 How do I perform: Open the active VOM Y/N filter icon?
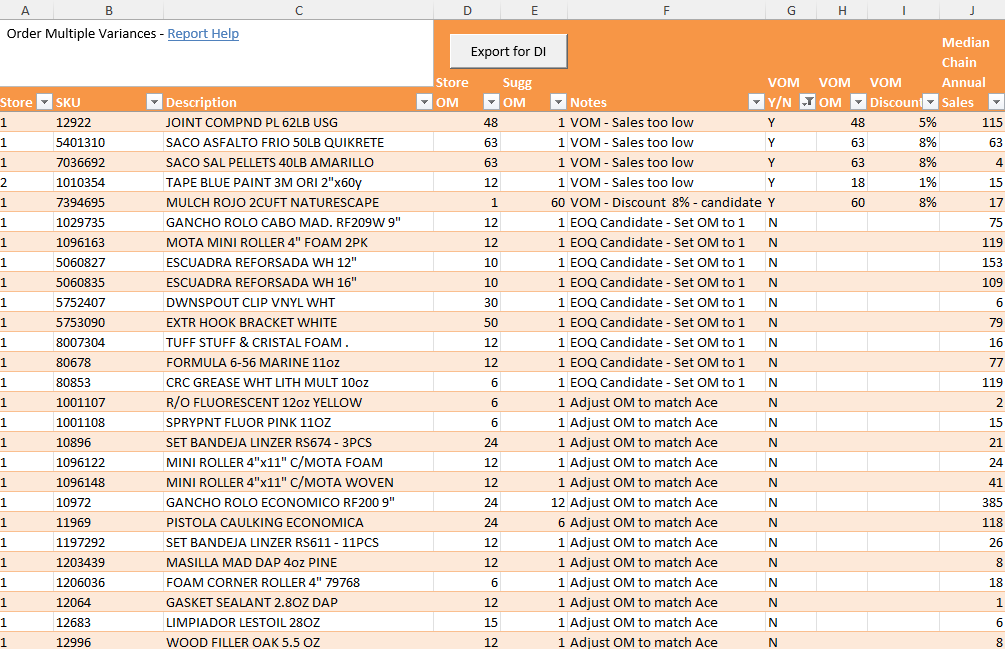[808, 102]
